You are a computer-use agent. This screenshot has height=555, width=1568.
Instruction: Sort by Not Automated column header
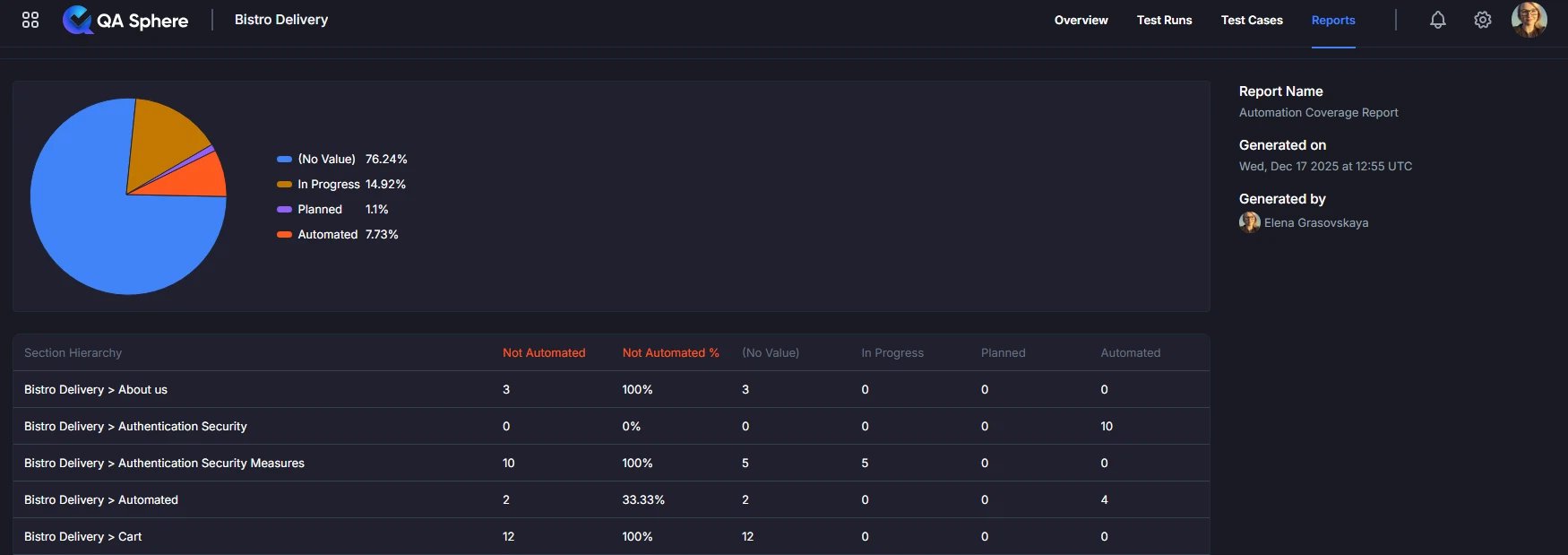[x=544, y=352]
